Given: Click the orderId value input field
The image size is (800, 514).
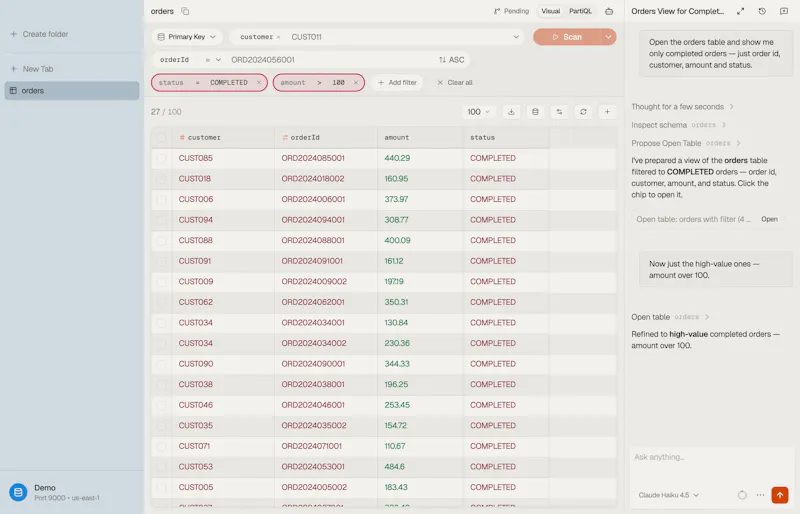Looking at the screenshot, I should tap(331, 60).
